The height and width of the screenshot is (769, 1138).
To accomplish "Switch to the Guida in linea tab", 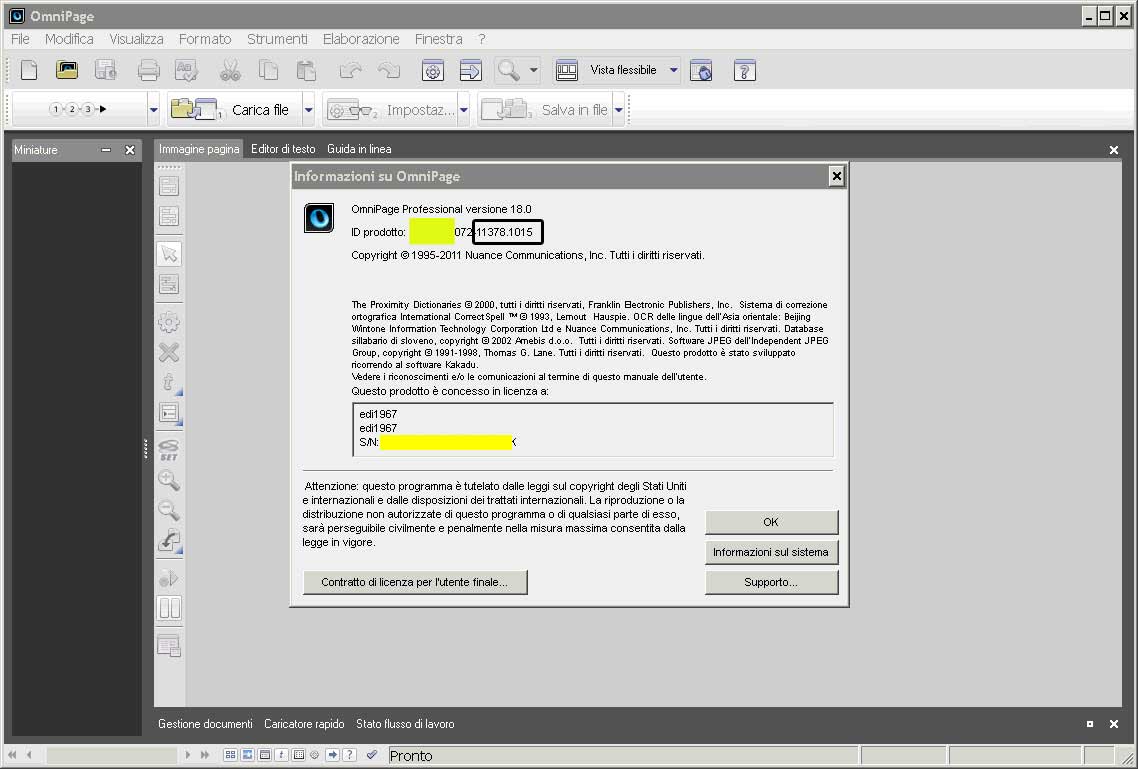I will 359,149.
